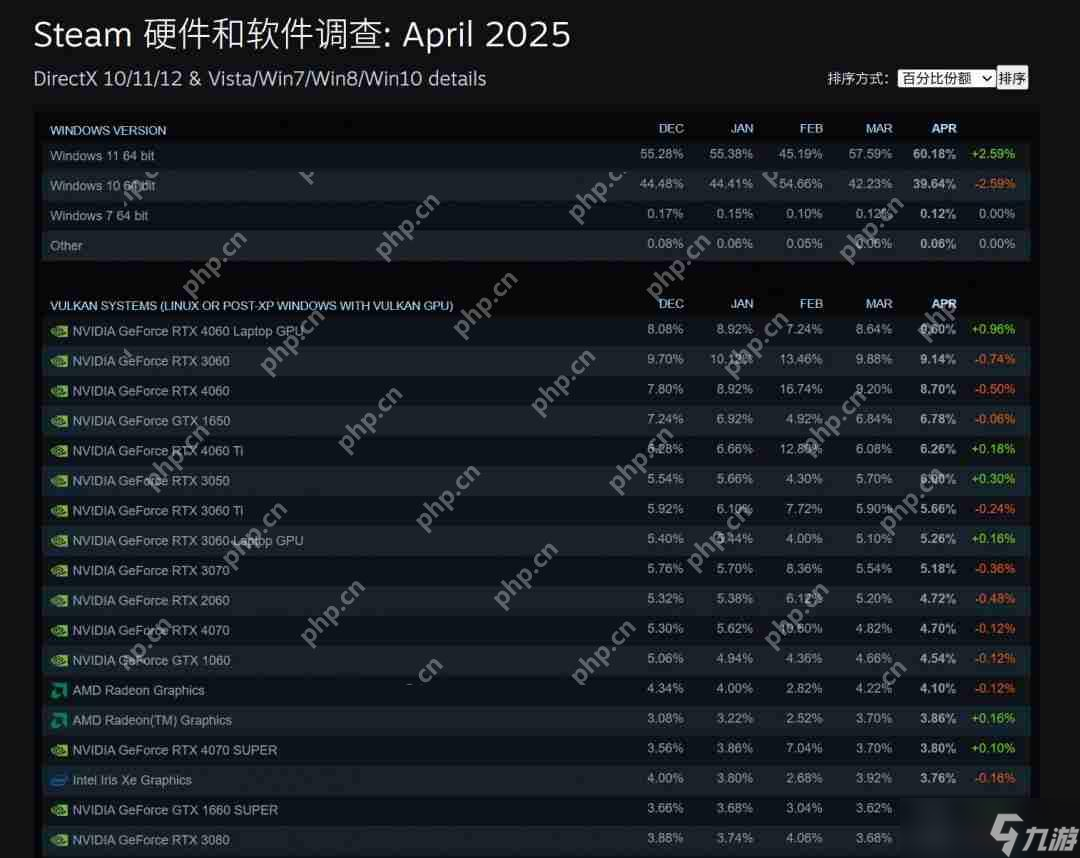This screenshot has height=858, width=1080.
Task: Click the NVIDIA GeForce GTX 1060 name
Action: coord(151,660)
